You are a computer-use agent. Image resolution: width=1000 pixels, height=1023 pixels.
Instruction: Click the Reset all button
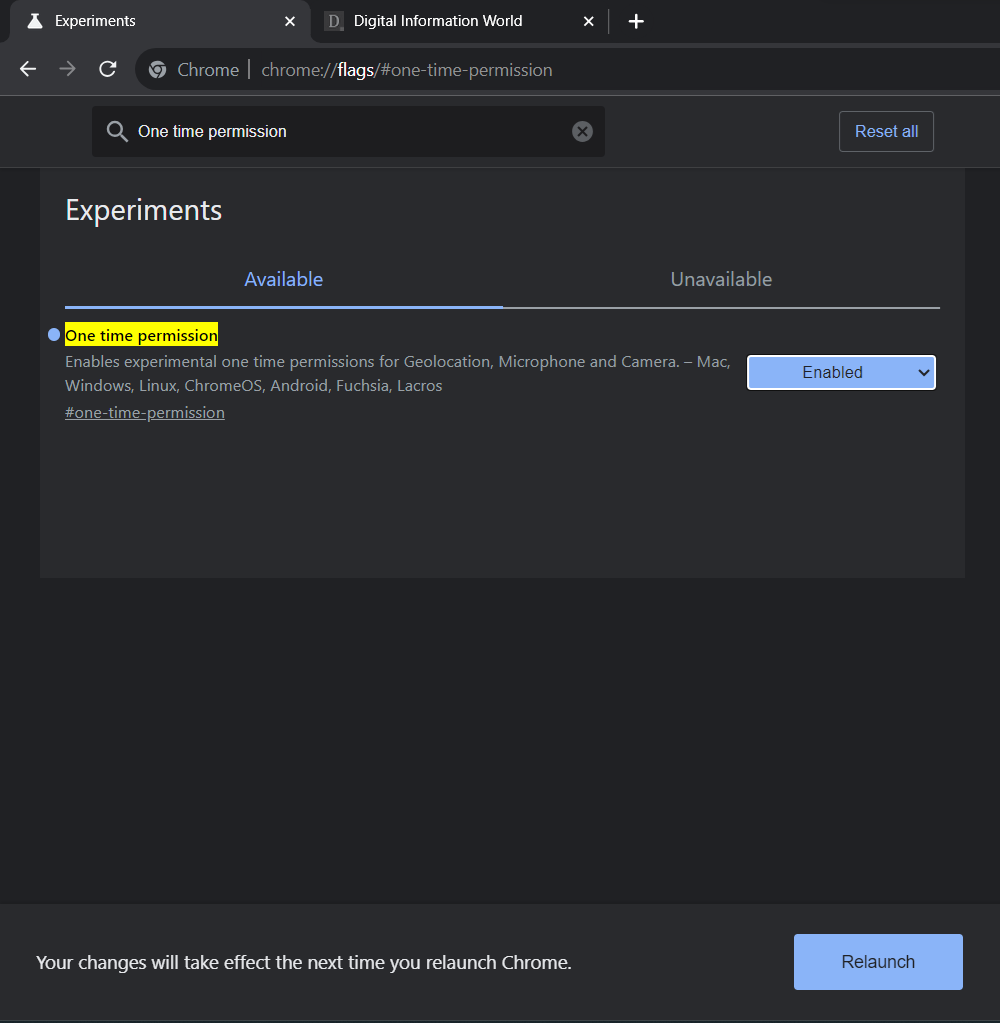(886, 132)
